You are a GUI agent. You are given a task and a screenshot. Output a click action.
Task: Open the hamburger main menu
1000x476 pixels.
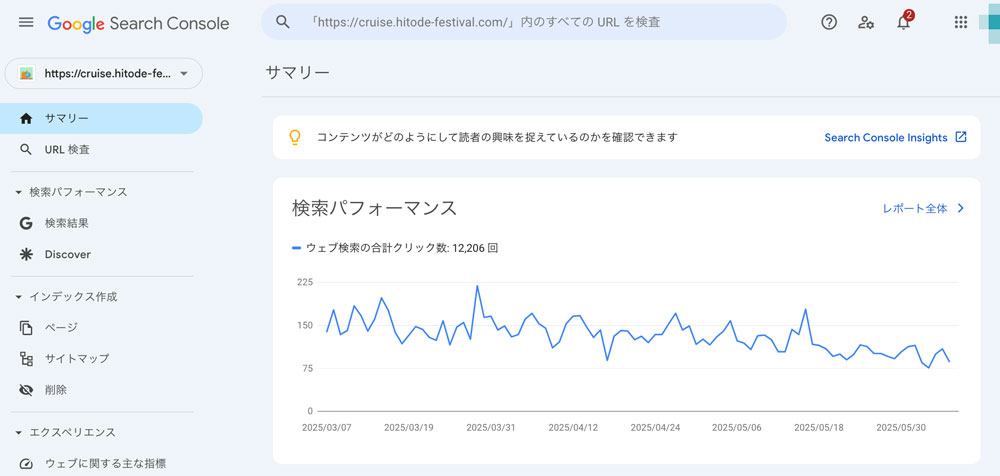pyautogui.click(x=26, y=22)
